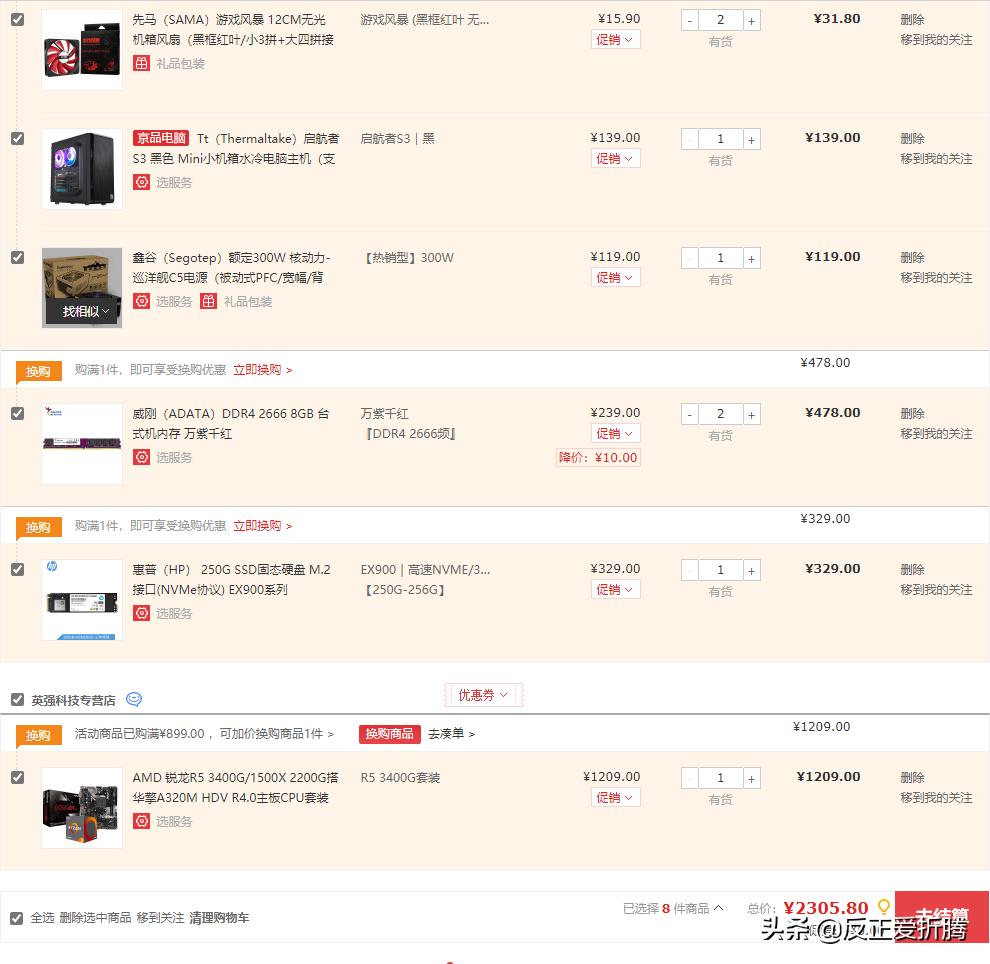
Task: Move Segotep power supply to 我的关注
Action: (936, 278)
